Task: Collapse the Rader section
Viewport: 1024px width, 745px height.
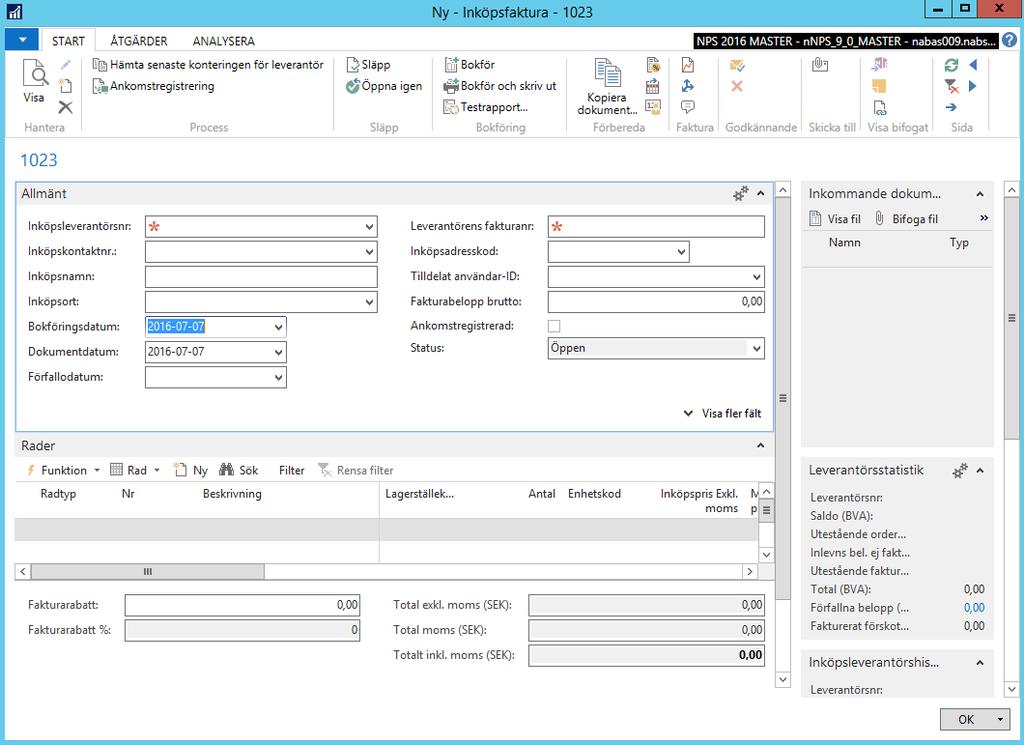Action: tap(761, 446)
